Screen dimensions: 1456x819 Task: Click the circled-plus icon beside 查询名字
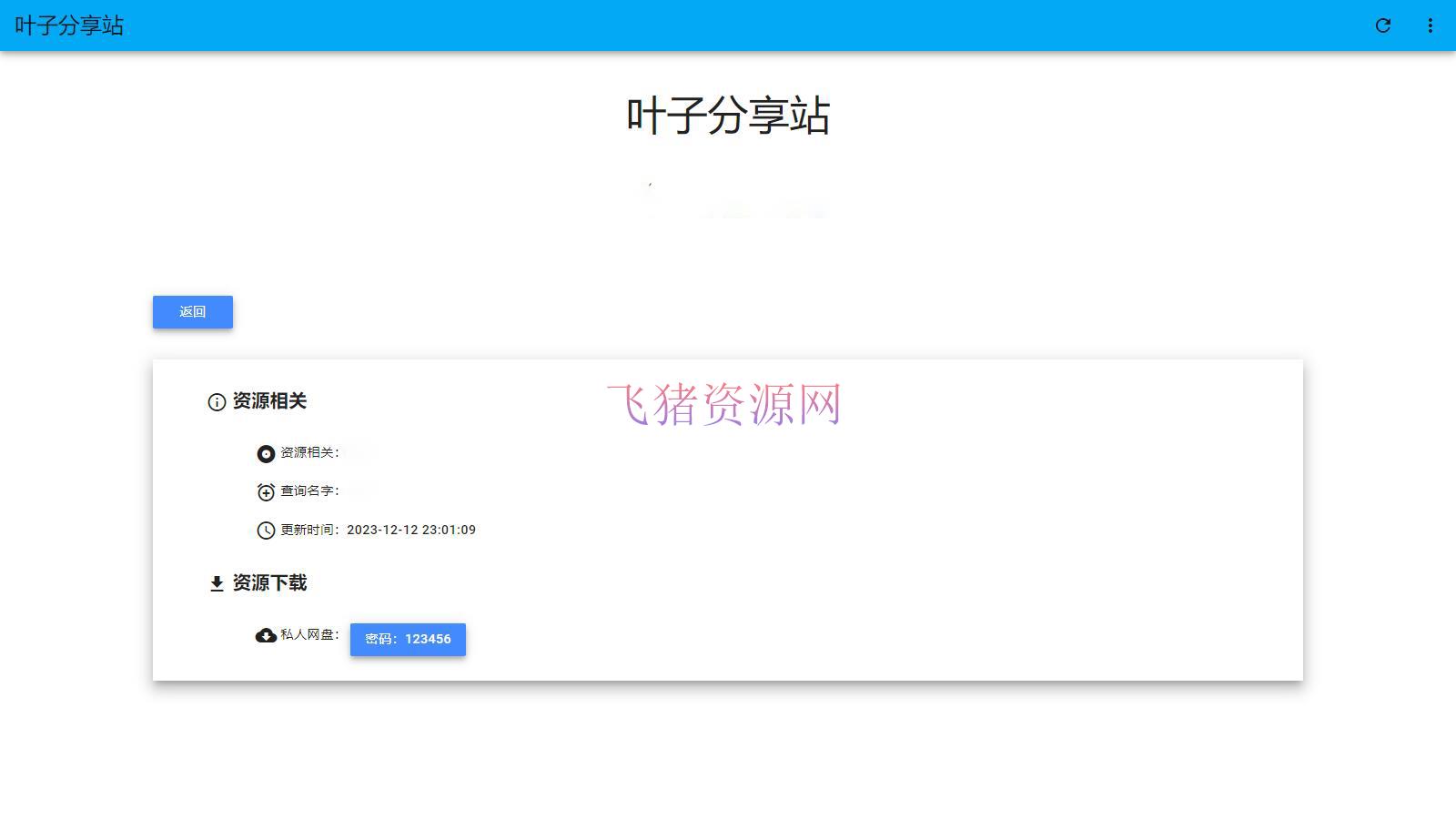264,491
